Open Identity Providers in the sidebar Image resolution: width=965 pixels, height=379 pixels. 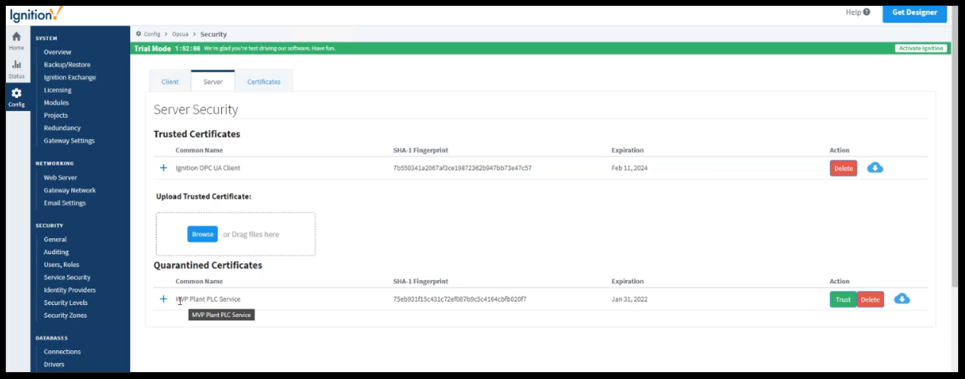70,290
